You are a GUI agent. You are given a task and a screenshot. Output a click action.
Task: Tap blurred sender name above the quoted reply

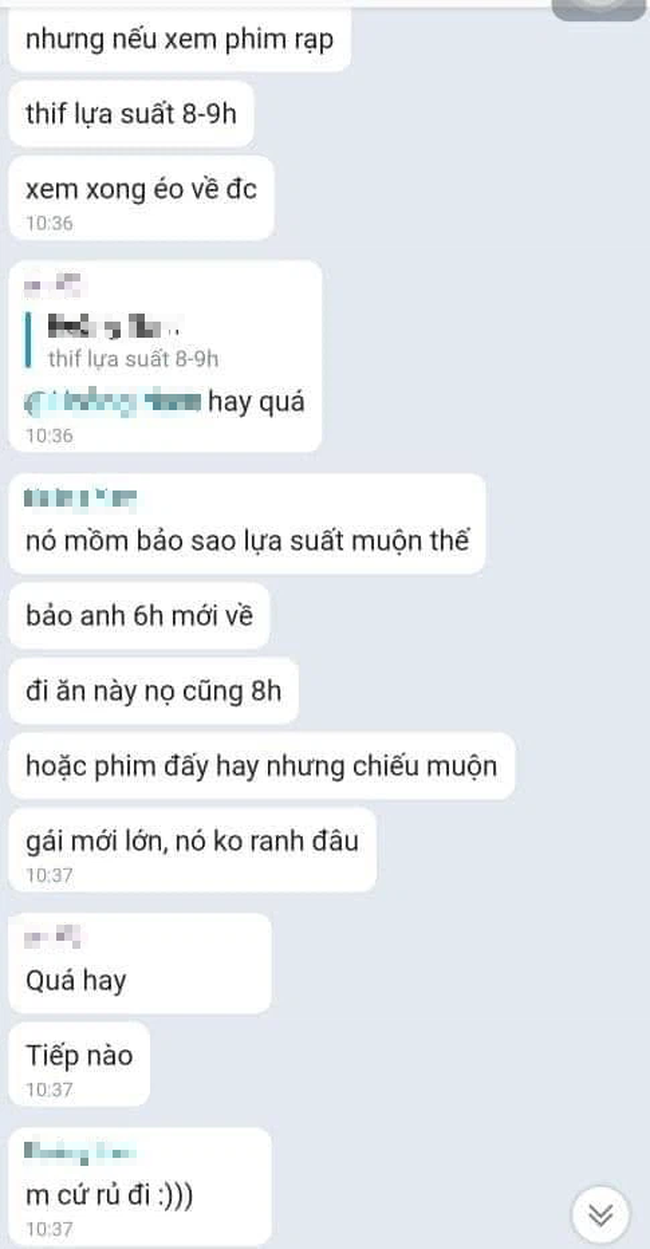pos(52,287)
